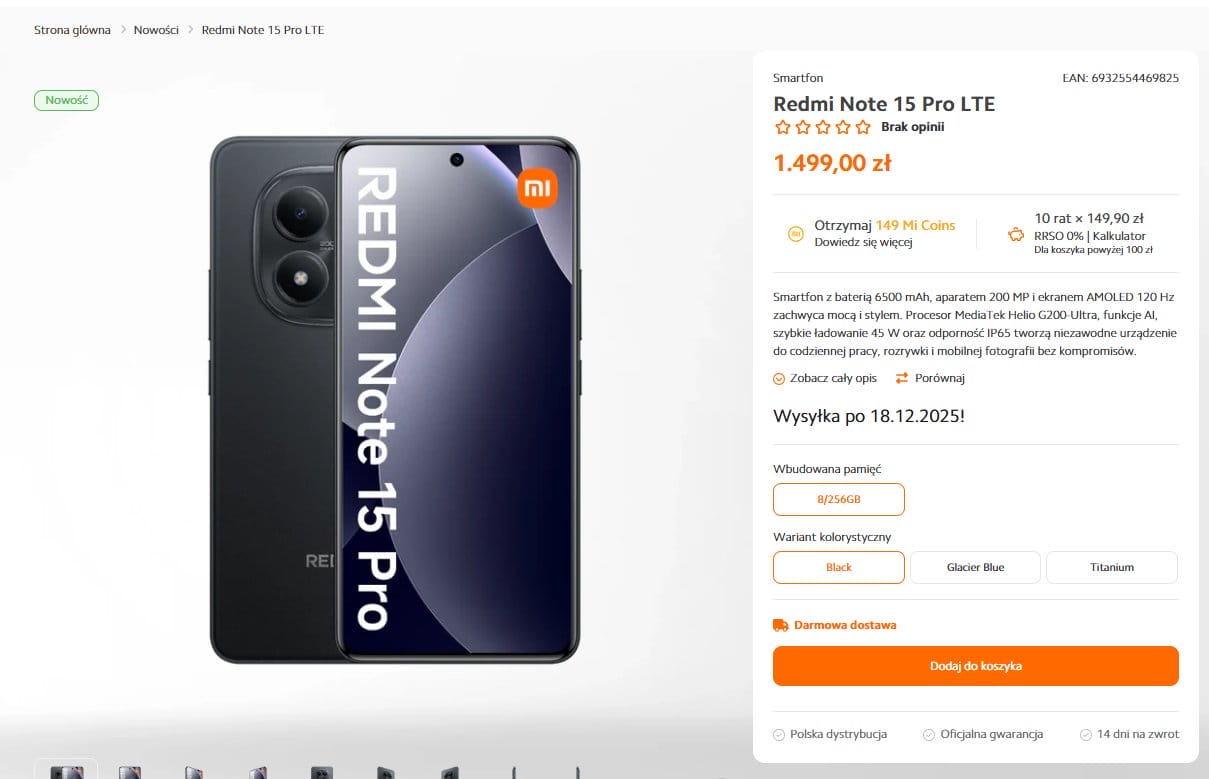Open the installment Kalkulator link
This screenshot has height=779, width=1209.
pyautogui.click(x=1119, y=236)
